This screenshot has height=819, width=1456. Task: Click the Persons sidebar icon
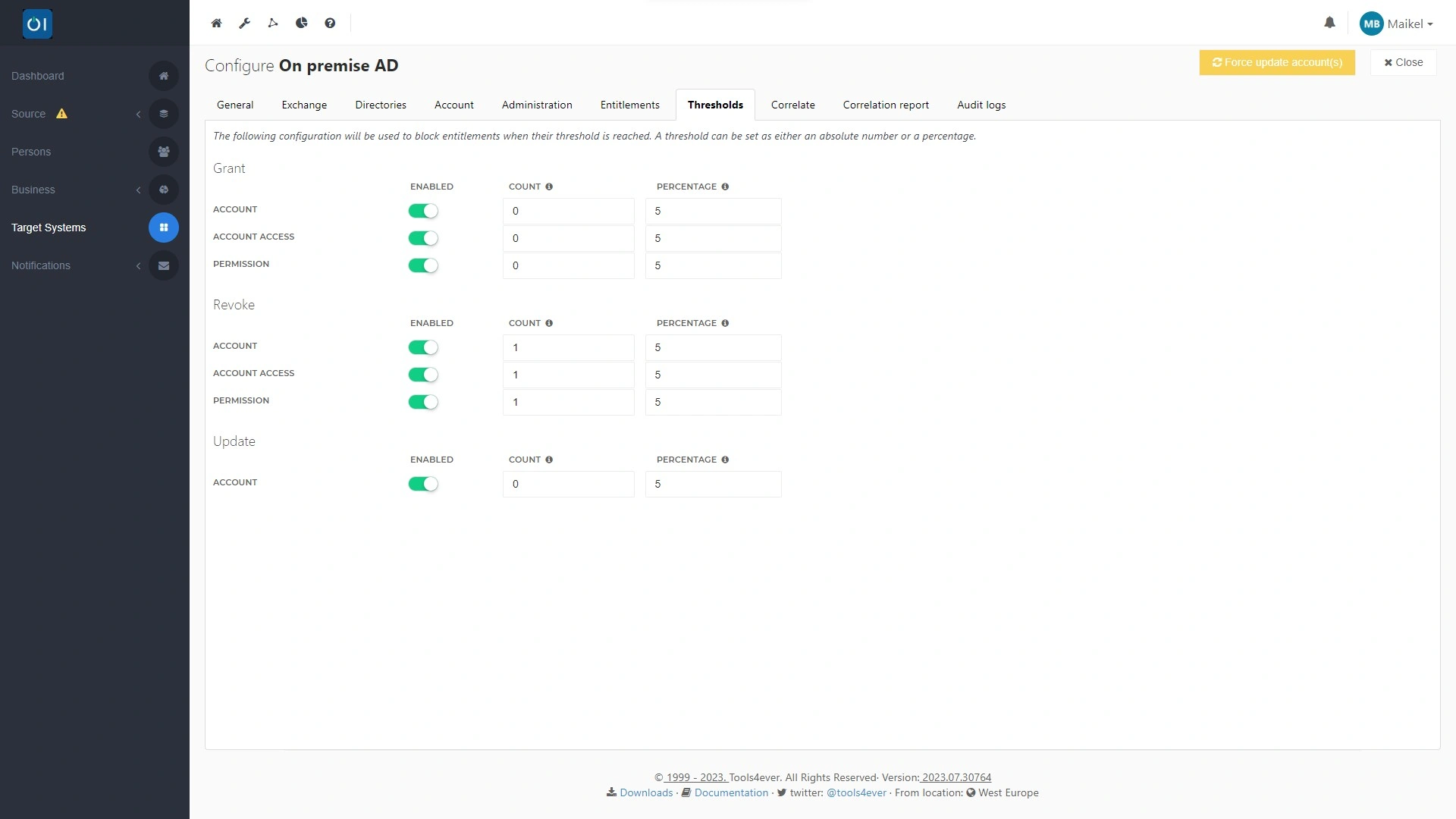163,152
